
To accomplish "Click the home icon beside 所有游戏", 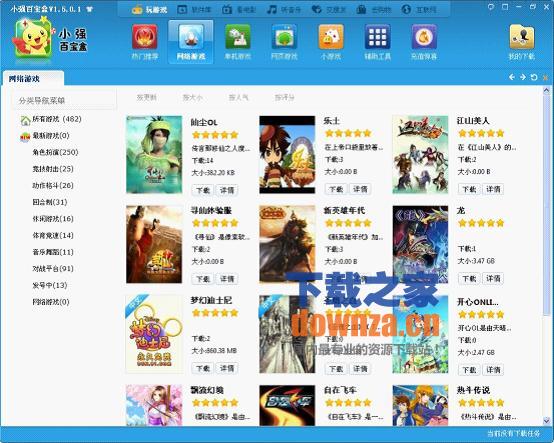I will click(25, 120).
